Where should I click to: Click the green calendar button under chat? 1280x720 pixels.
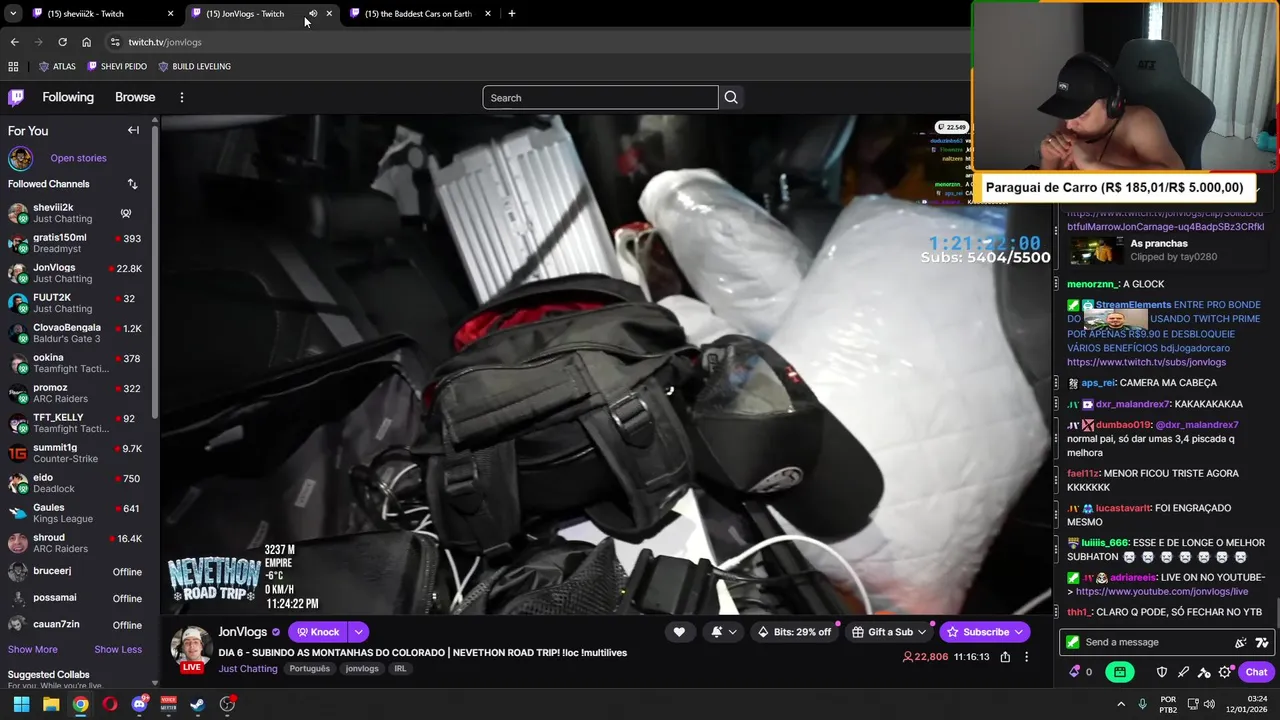(1120, 672)
